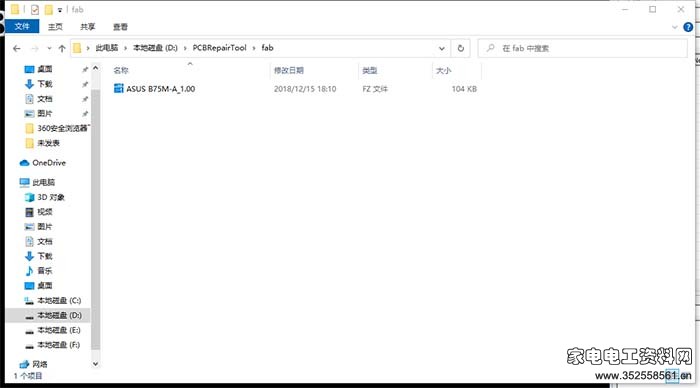Switch to the 主页 ribbon tab
The height and width of the screenshot is (388, 700).
pyautogui.click(x=55, y=27)
